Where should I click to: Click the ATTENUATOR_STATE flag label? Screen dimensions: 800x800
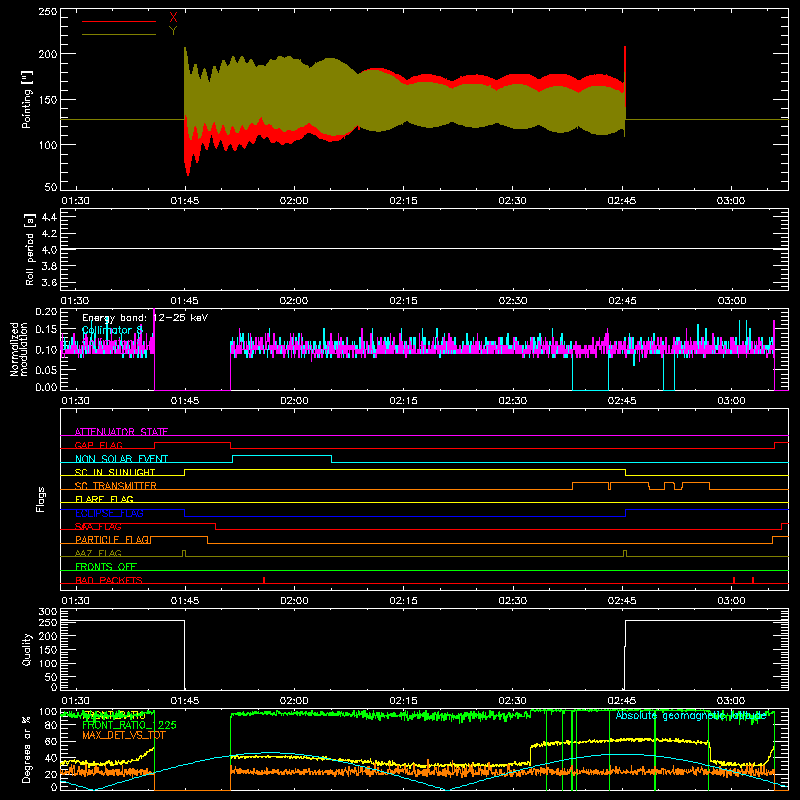121,432
